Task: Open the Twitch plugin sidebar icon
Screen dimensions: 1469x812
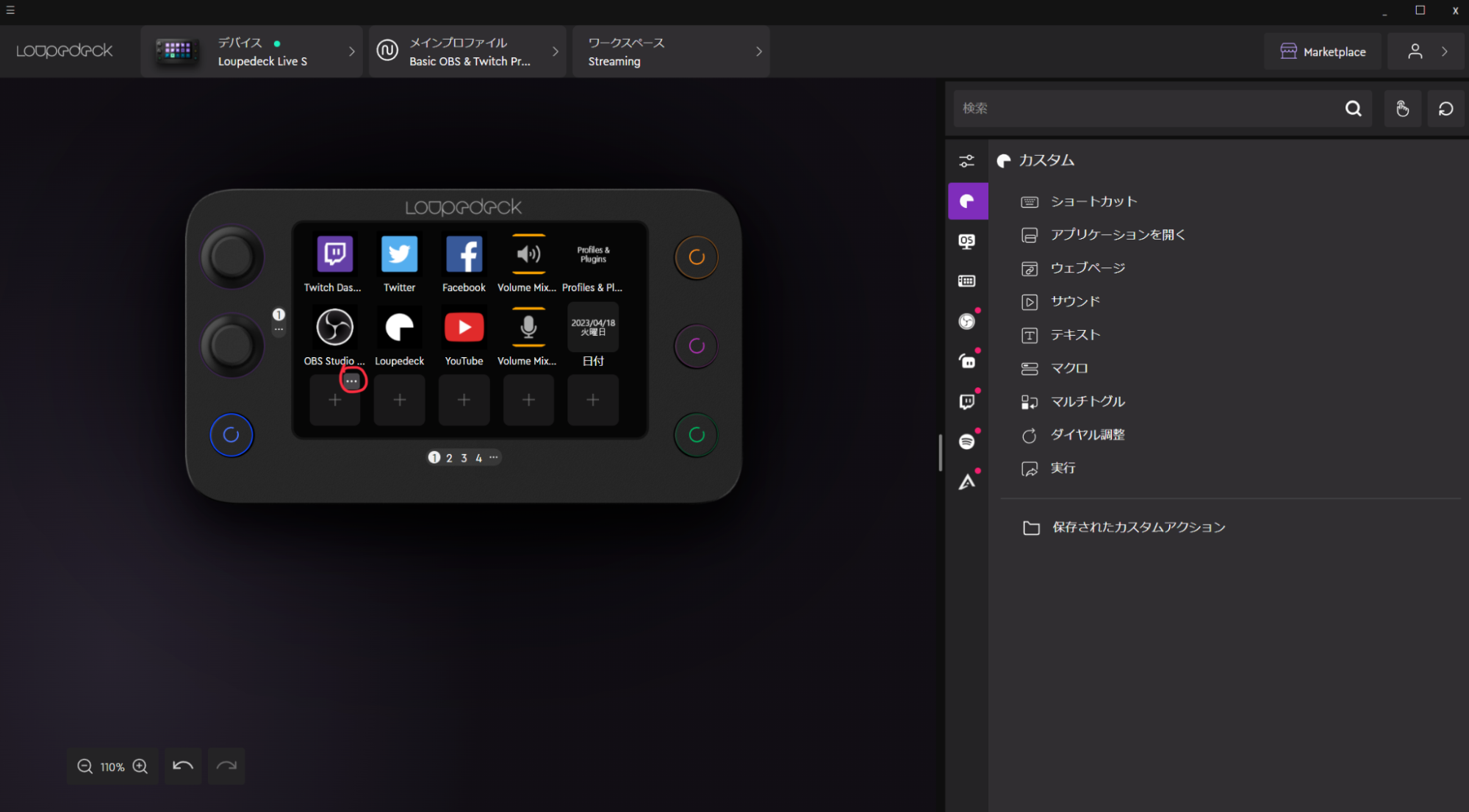Action: coord(967,401)
